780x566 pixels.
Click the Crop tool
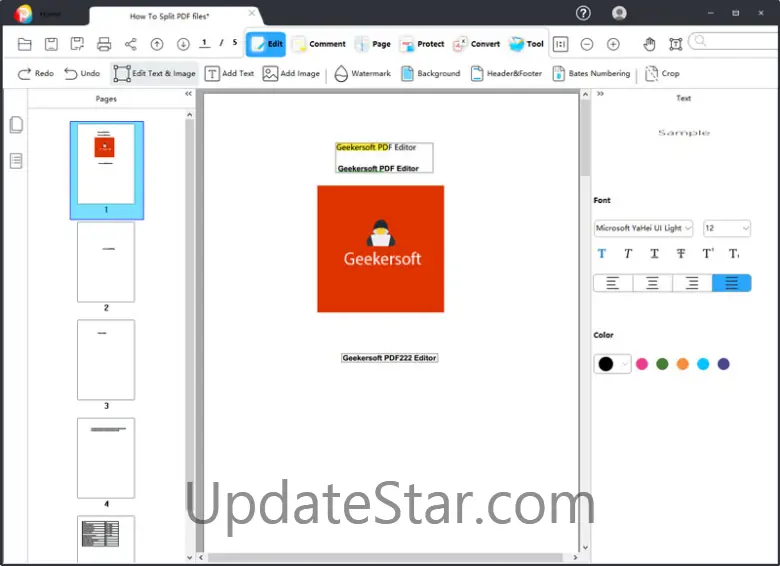662,74
